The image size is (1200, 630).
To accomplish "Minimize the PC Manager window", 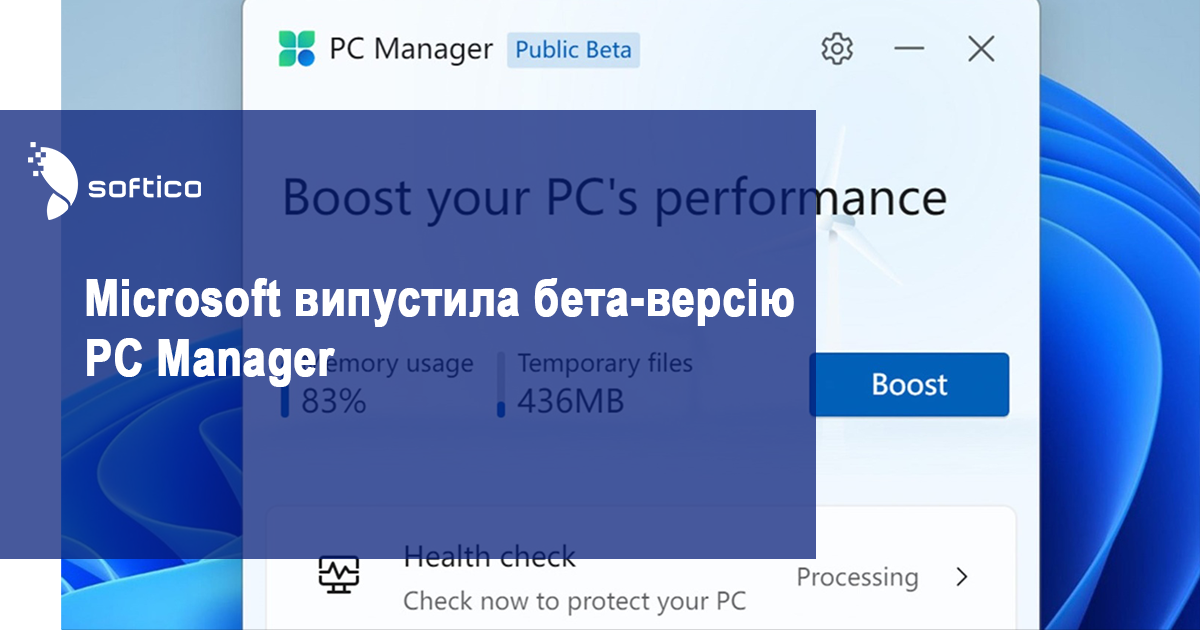I will pyautogui.click(x=909, y=48).
